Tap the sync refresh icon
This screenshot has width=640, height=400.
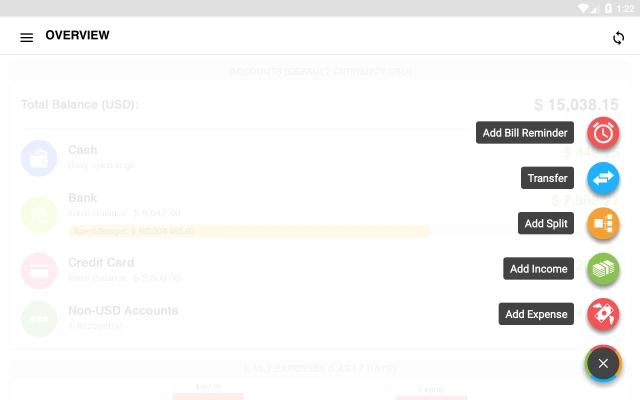pyautogui.click(x=618, y=38)
